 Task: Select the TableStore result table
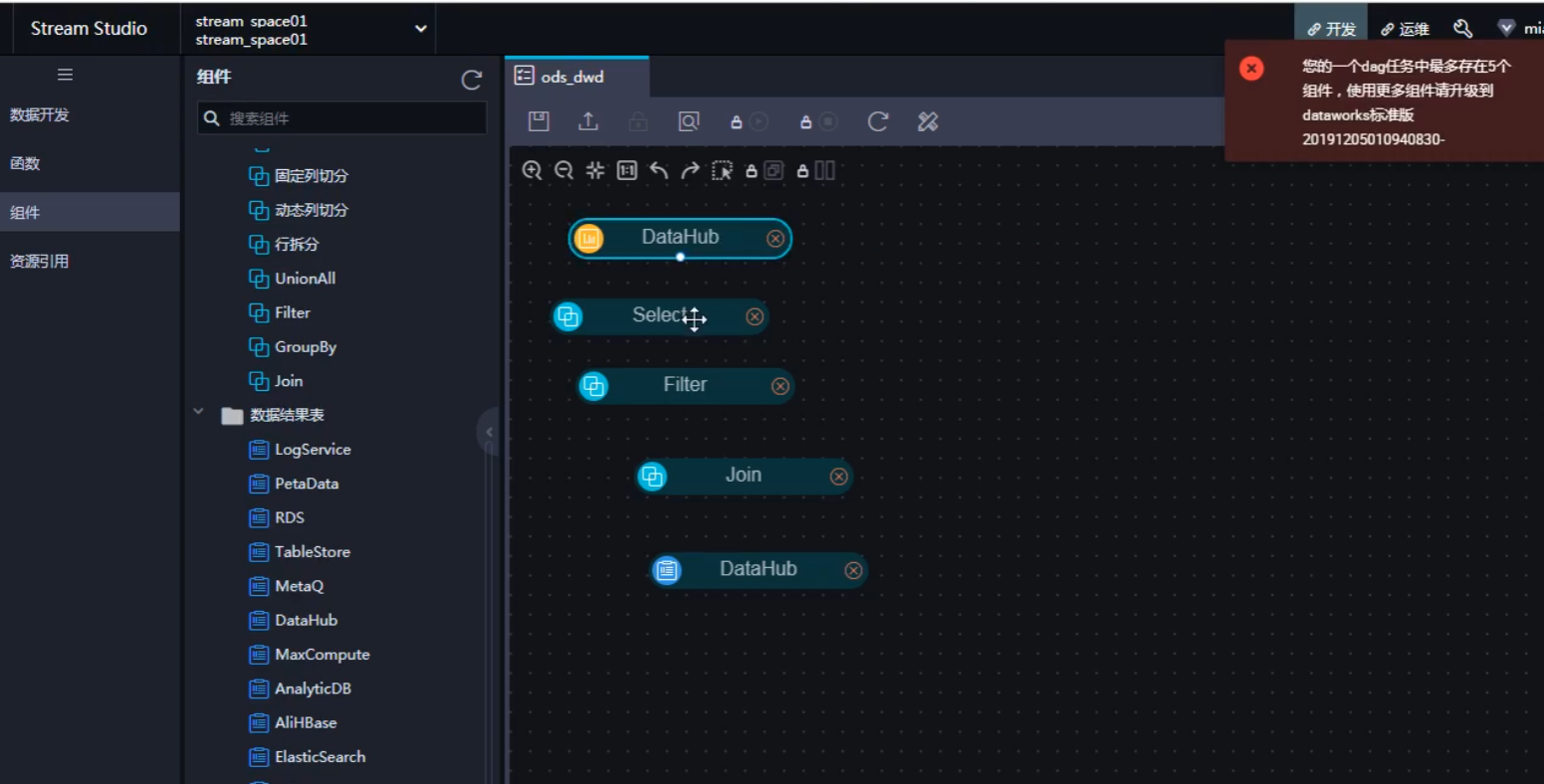pos(300,552)
